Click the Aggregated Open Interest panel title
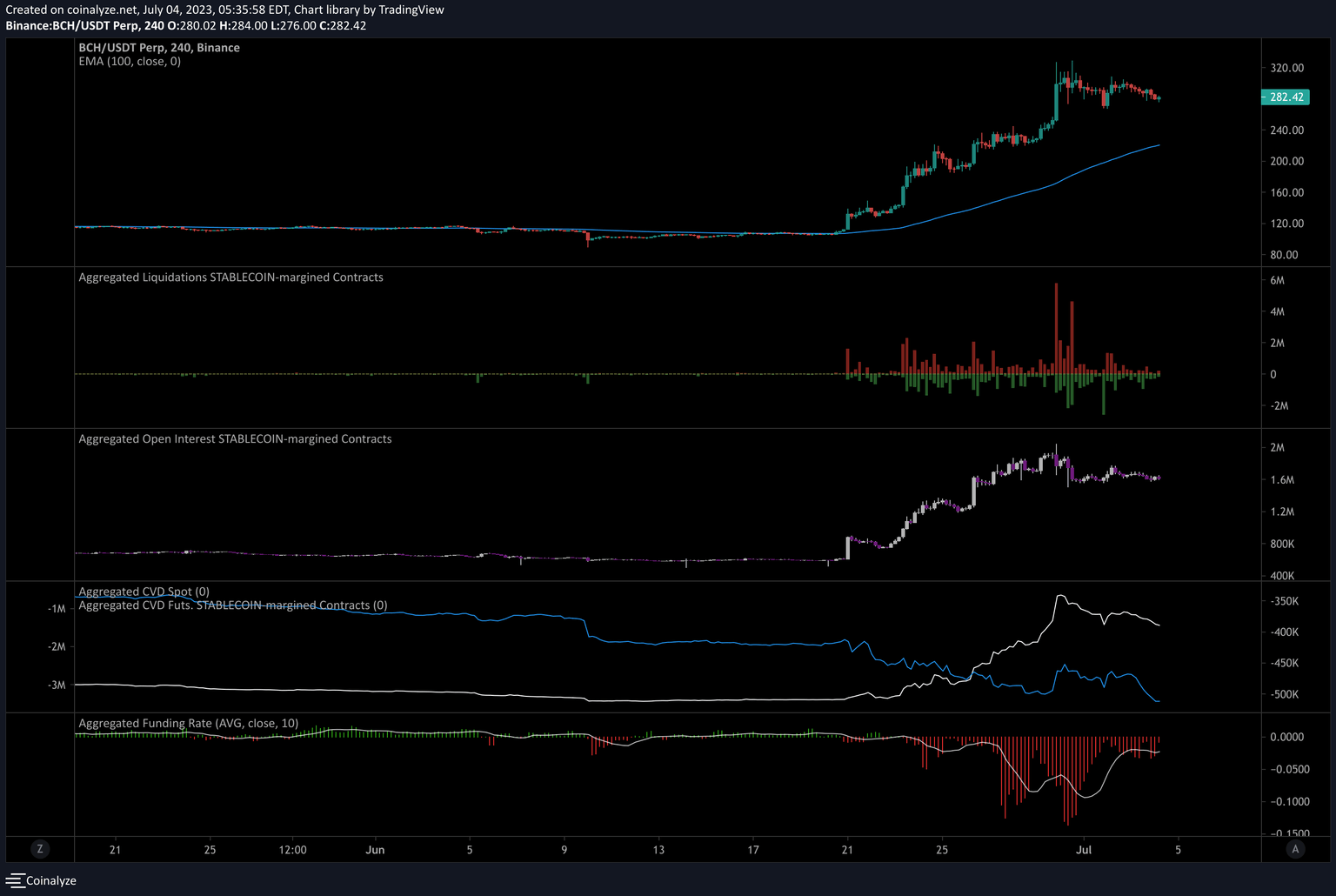1336x896 pixels. [x=235, y=438]
